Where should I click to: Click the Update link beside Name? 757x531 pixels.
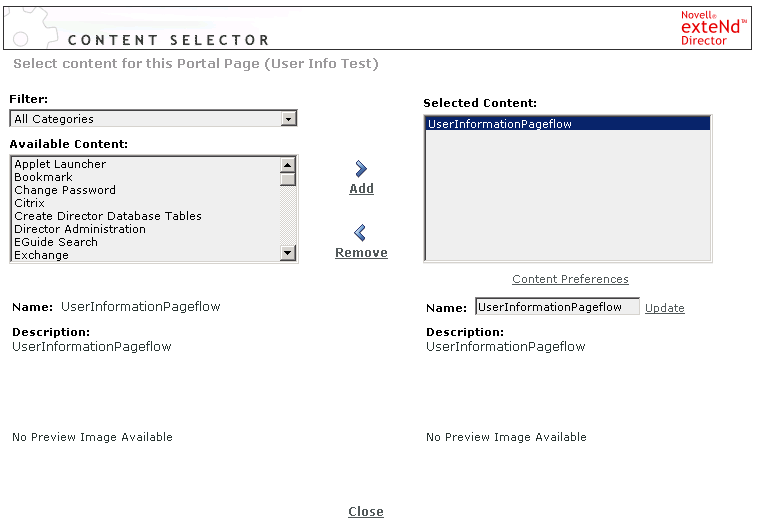[x=665, y=308]
